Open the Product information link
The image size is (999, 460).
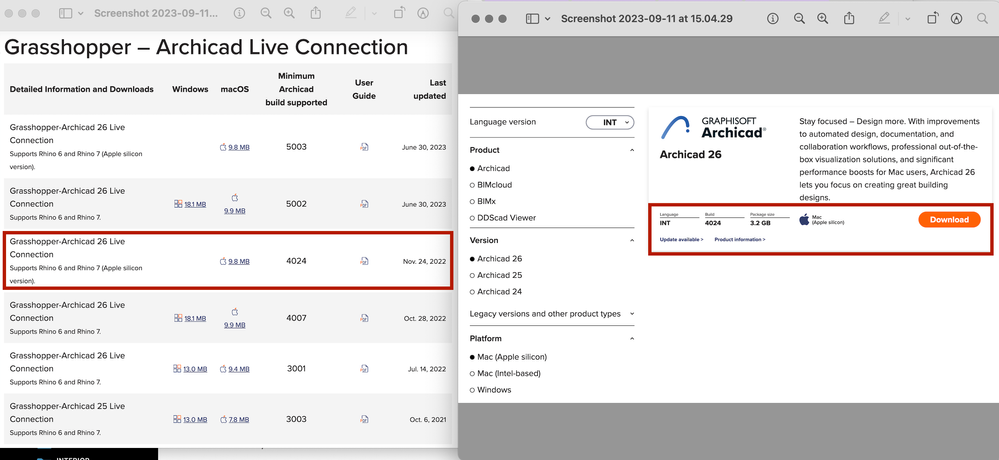pos(740,240)
